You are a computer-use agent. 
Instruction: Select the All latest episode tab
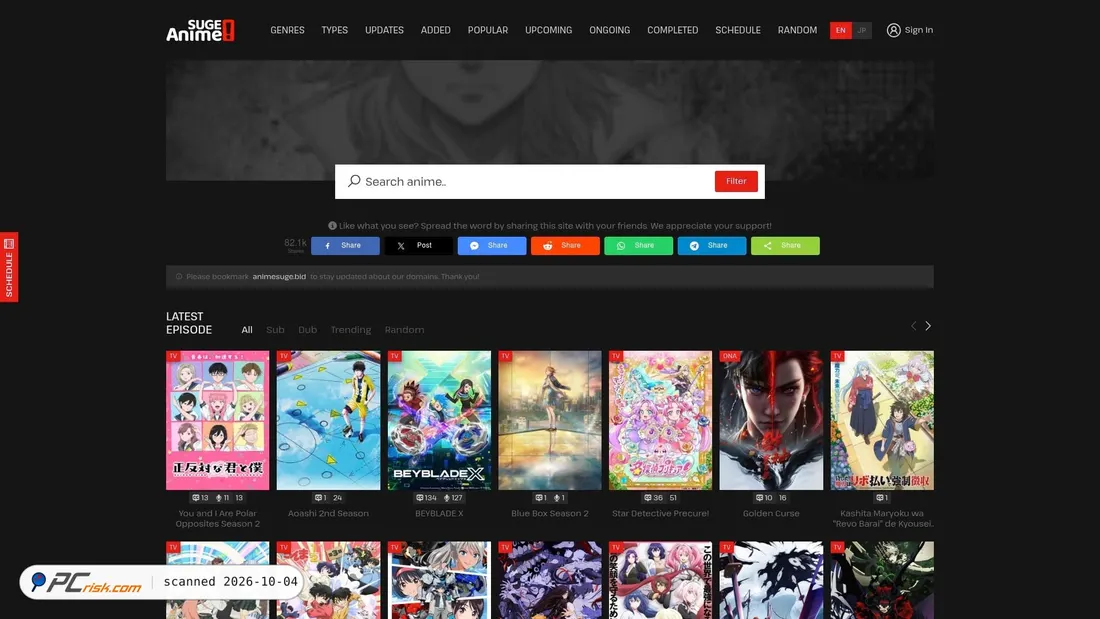click(247, 330)
